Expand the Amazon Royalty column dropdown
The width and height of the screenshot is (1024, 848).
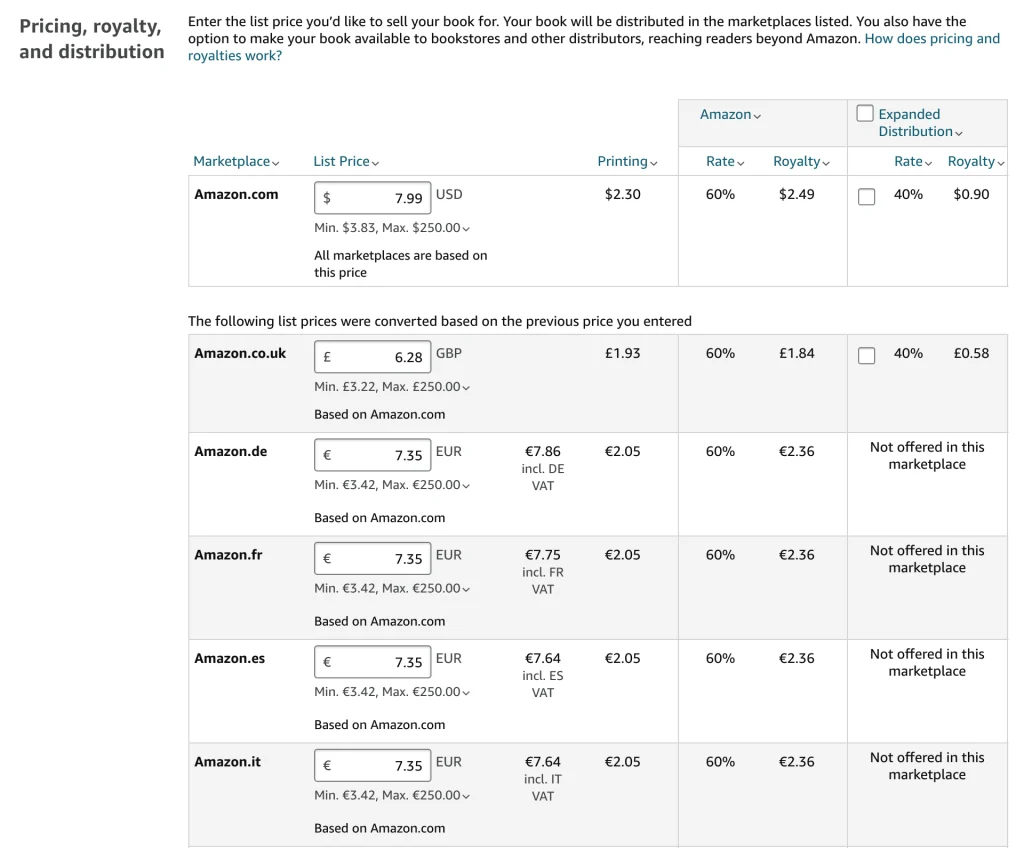801,161
